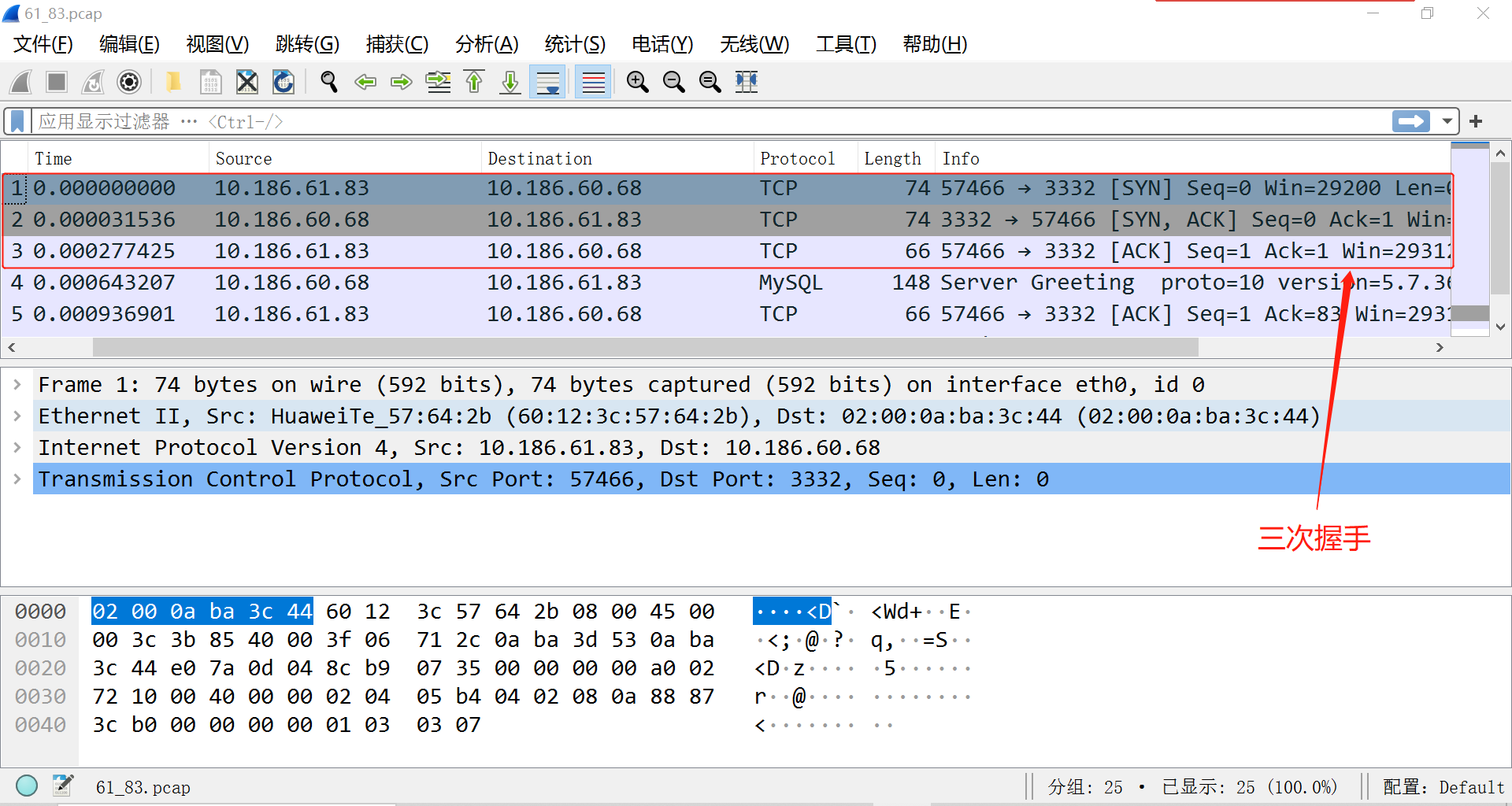Open the 视图(V) menu
Viewport: 1512px width, 806px height.
[x=217, y=44]
